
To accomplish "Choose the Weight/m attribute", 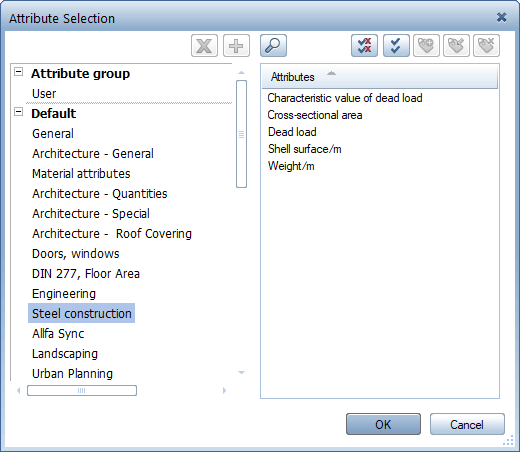I will tap(291, 166).
